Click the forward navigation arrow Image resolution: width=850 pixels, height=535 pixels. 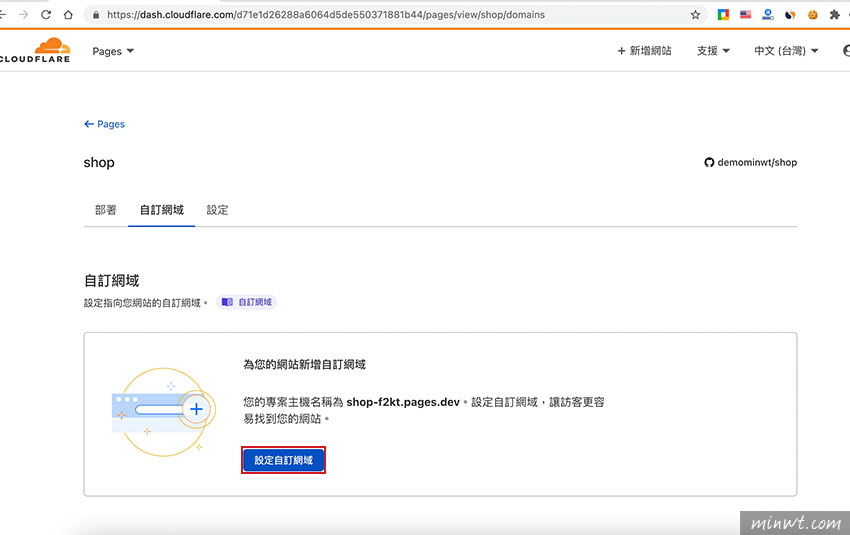coord(24,15)
